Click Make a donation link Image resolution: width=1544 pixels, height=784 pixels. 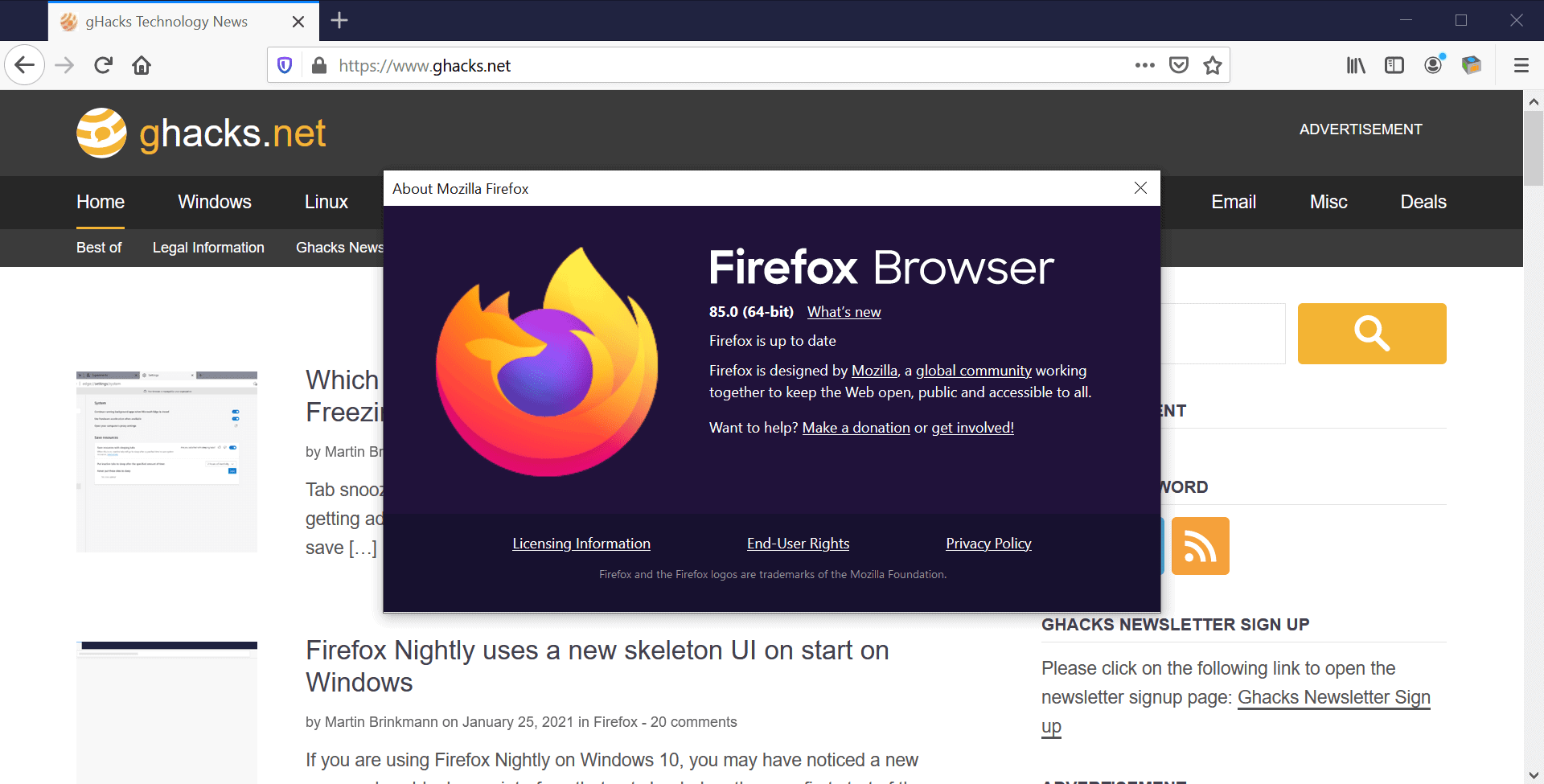pos(856,428)
